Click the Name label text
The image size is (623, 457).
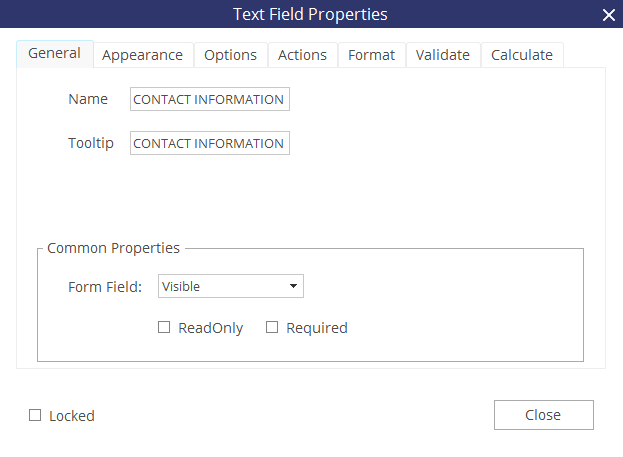point(88,99)
